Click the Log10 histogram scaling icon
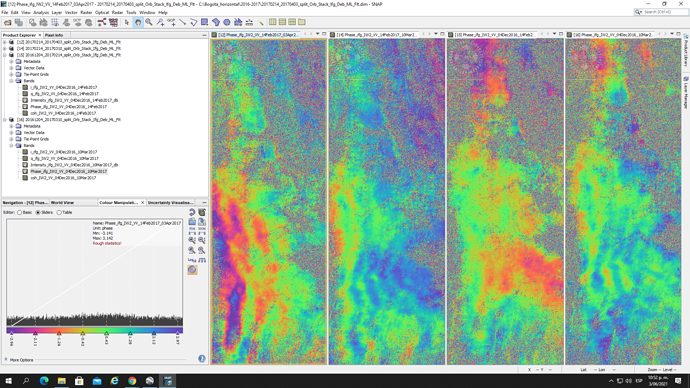 (x=192, y=260)
